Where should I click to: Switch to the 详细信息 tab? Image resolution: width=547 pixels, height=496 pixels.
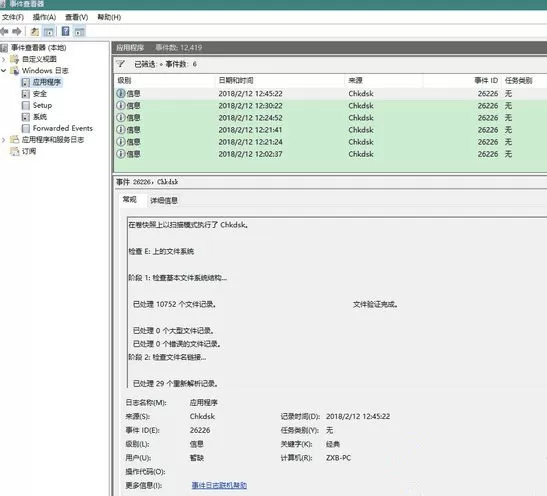click(x=164, y=201)
